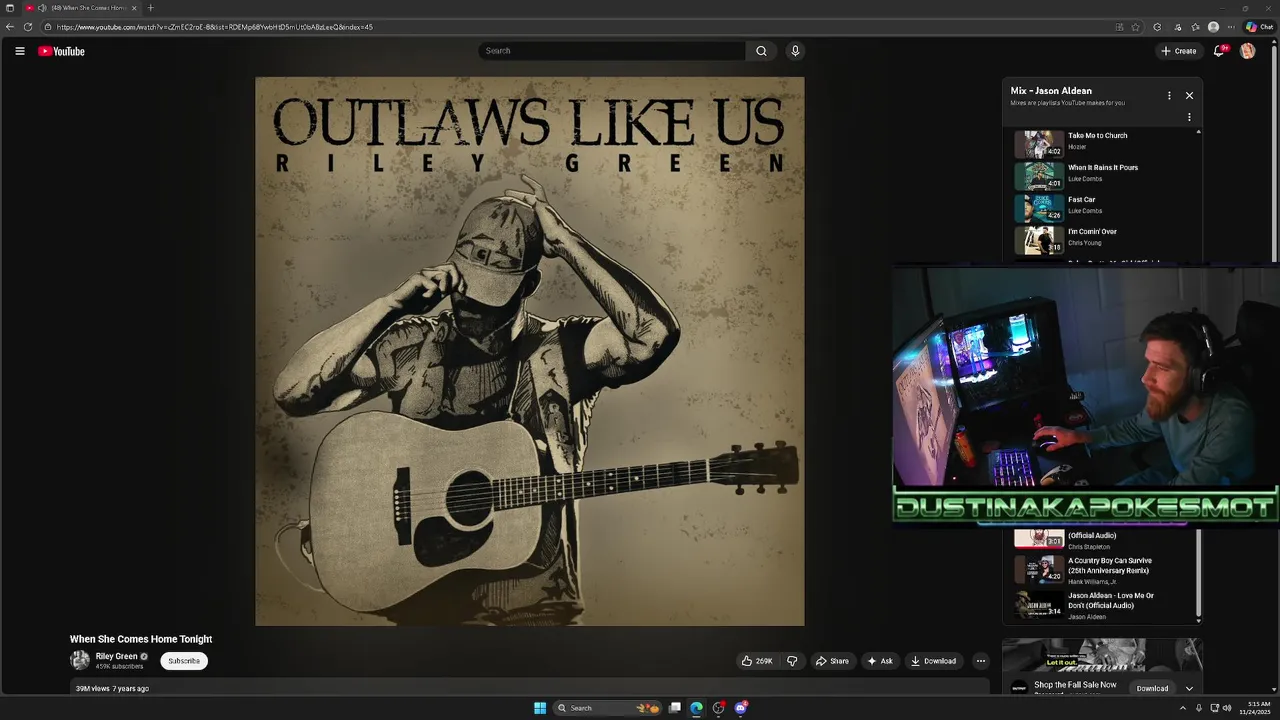Dislike the video with thumbs down
The image size is (1280, 720).
tap(792, 661)
